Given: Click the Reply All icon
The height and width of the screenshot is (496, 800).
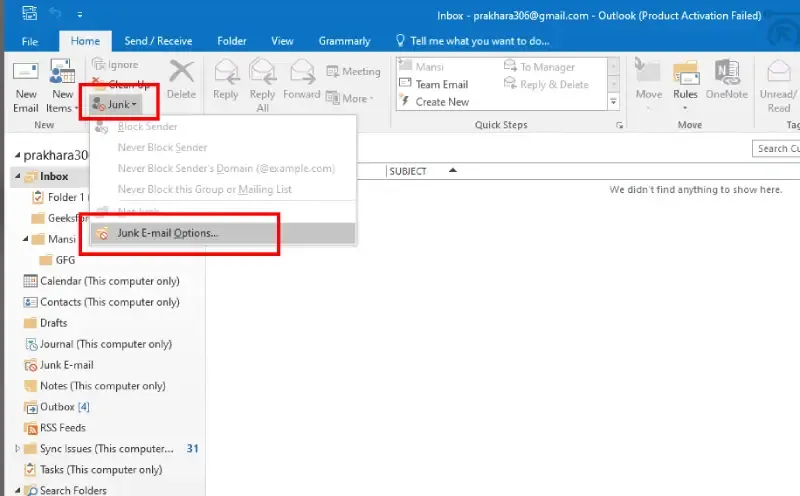Looking at the screenshot, I should [x=263, y=72].
